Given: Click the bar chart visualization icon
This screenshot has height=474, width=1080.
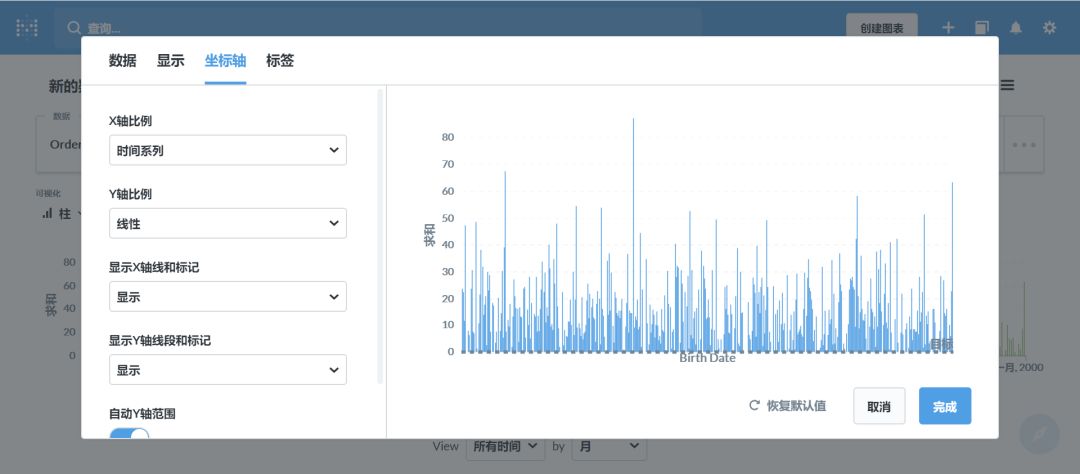Looking at the screenshot, I should [x=47, y=214].
